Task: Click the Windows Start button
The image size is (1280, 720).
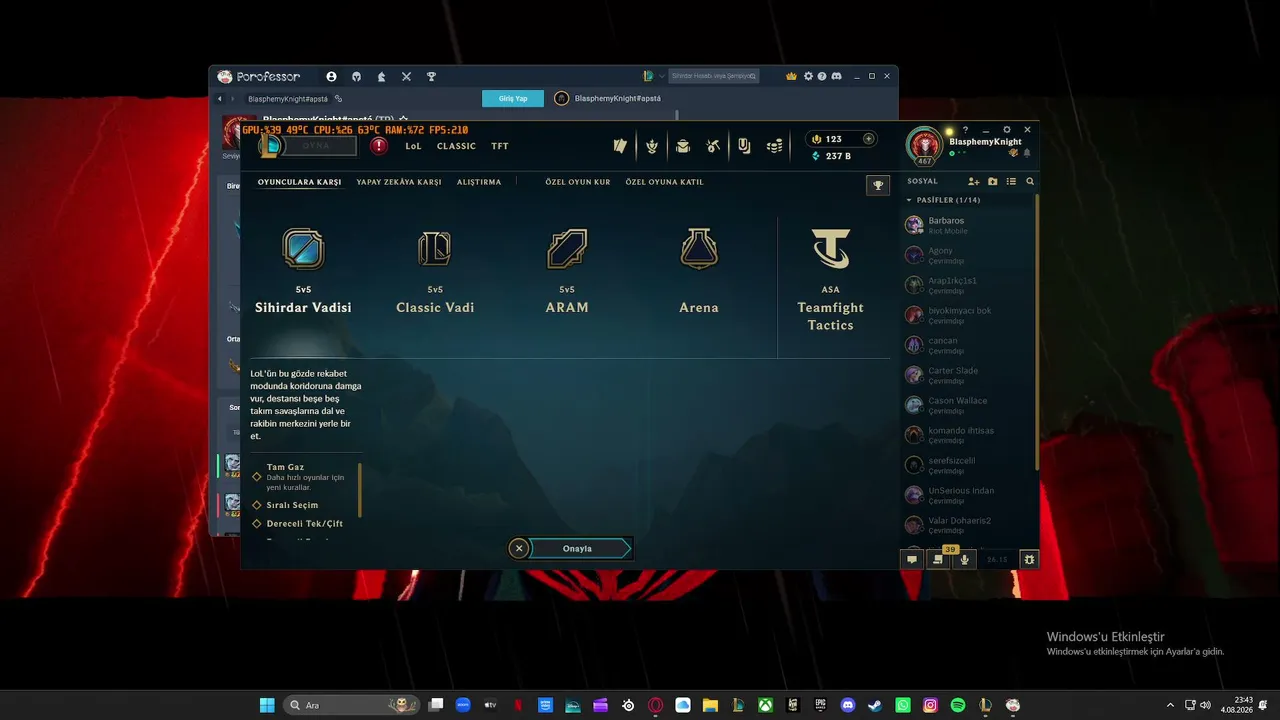Action: (x=267, y=705)
